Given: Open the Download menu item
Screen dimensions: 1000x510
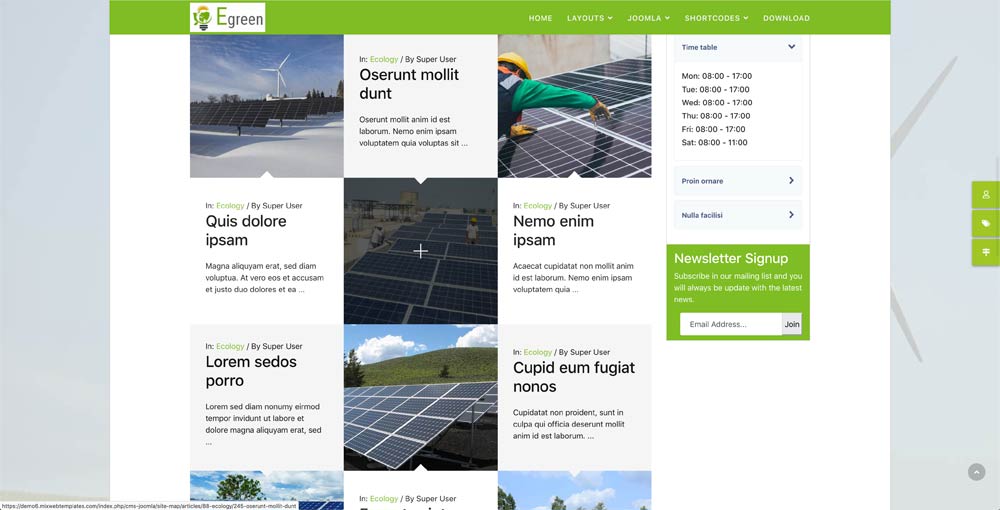Looking at the screenshot, I should (786, 18).
